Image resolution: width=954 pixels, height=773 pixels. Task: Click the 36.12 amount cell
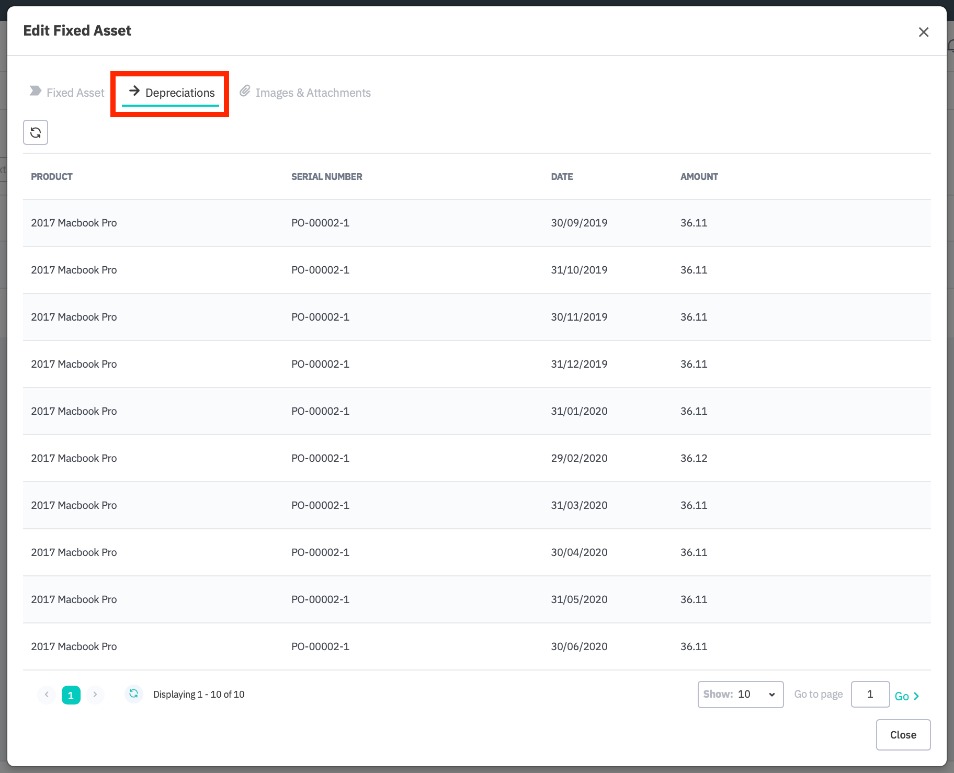[x=694, y=458]
